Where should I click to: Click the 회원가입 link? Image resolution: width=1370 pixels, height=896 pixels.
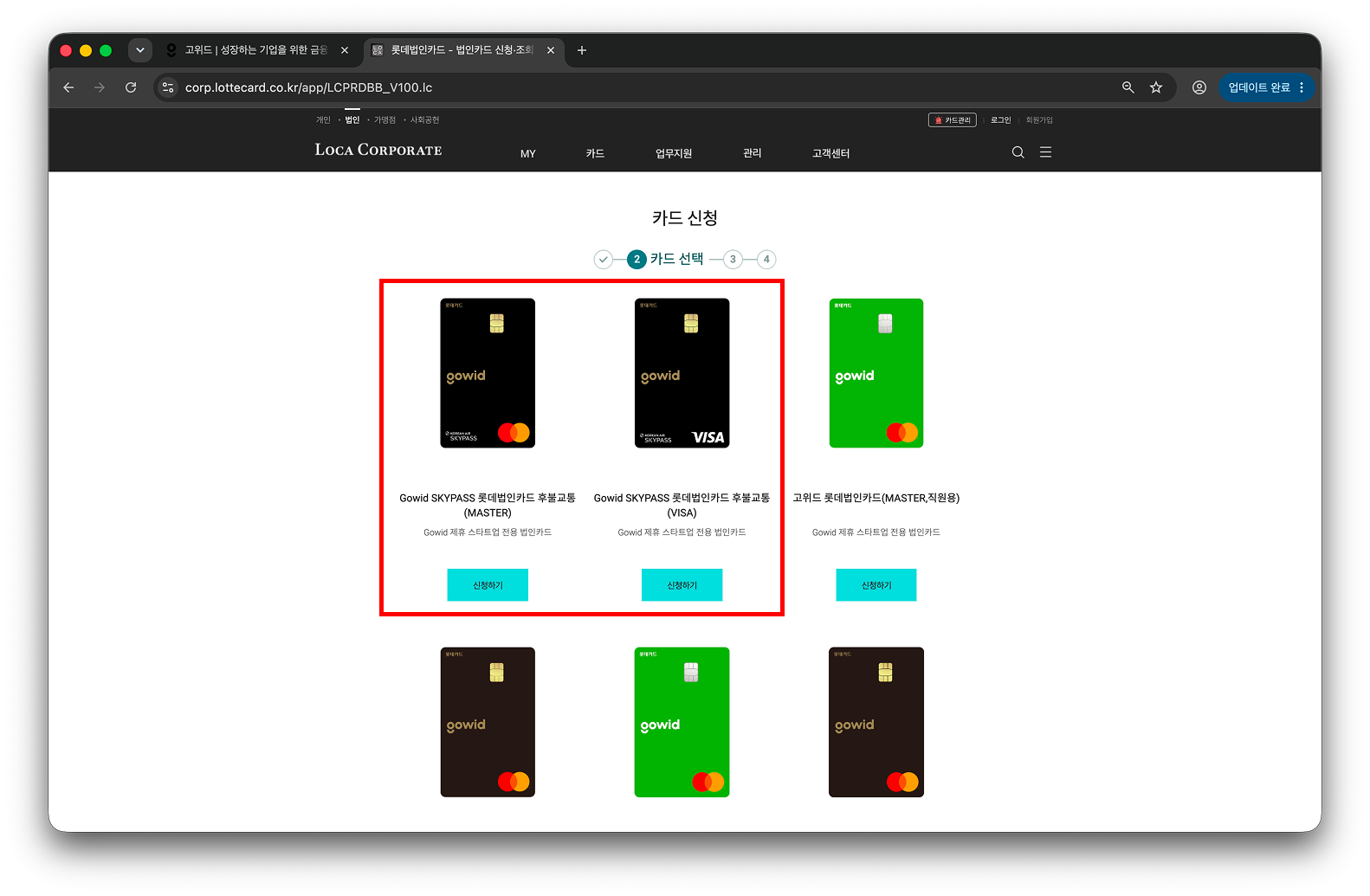coord(1039,120)
